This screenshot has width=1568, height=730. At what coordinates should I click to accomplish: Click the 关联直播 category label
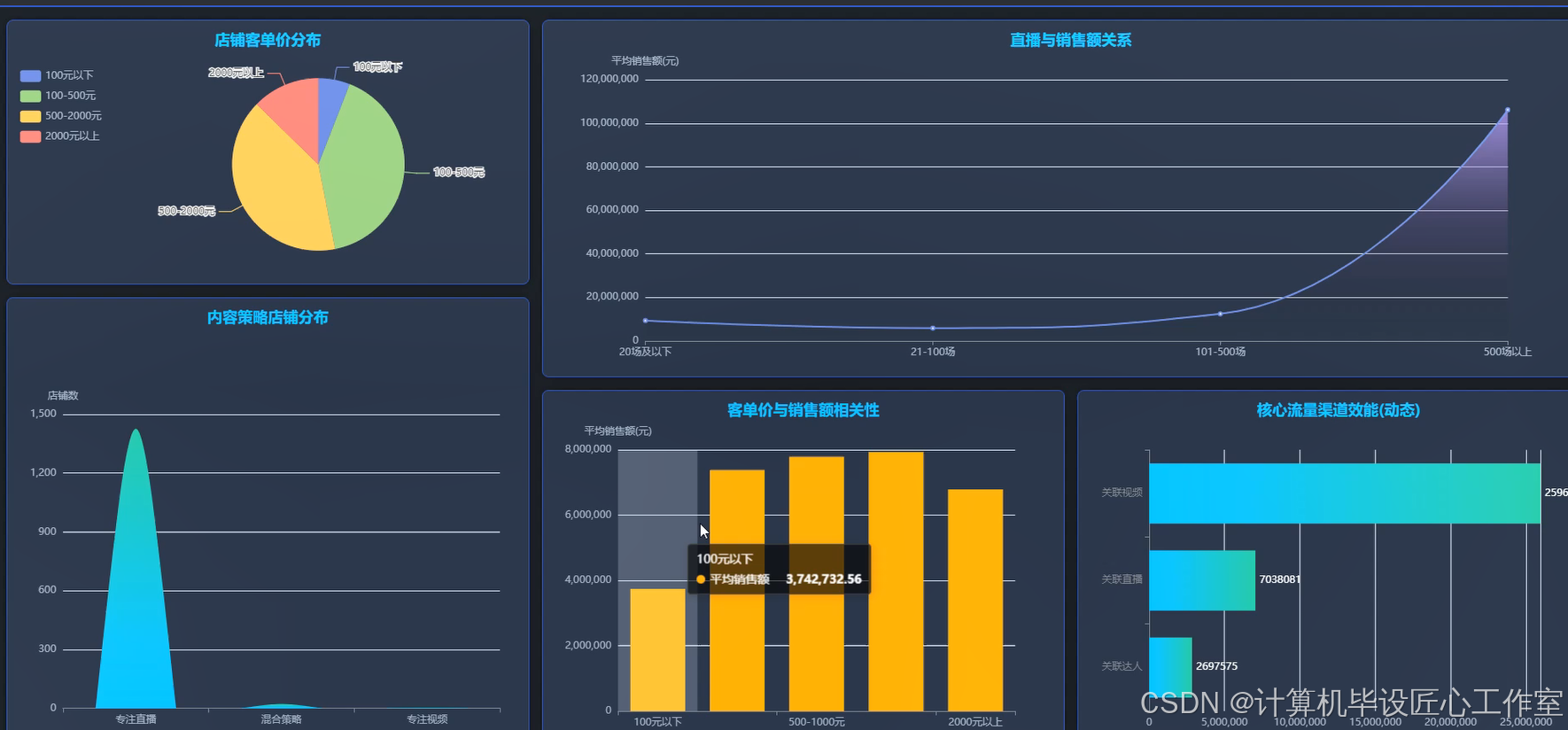1122,579
